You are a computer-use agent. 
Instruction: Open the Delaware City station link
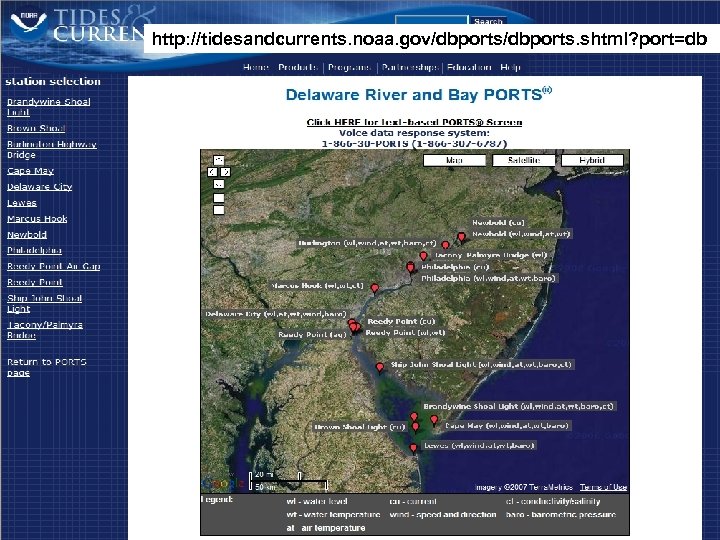click(39, 187)
